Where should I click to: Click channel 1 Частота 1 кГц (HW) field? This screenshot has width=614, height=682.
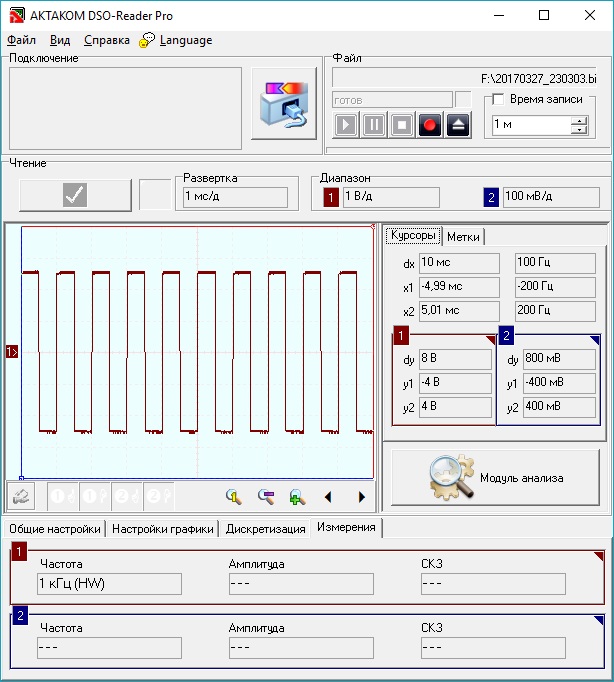click(109, 584)
